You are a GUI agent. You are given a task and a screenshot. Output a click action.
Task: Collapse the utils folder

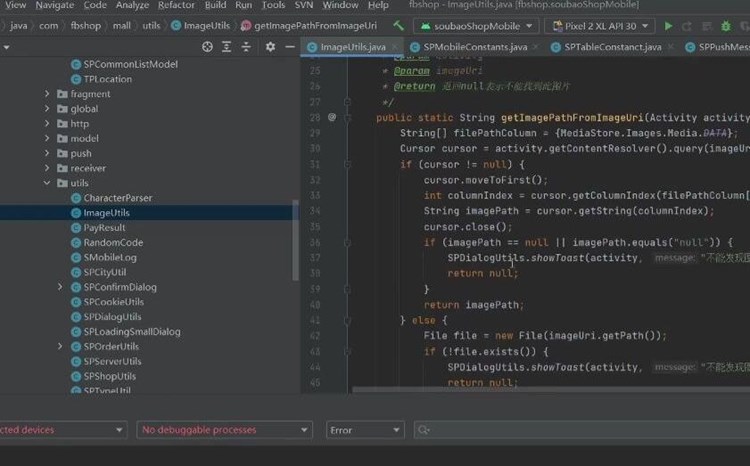point(47,183)
